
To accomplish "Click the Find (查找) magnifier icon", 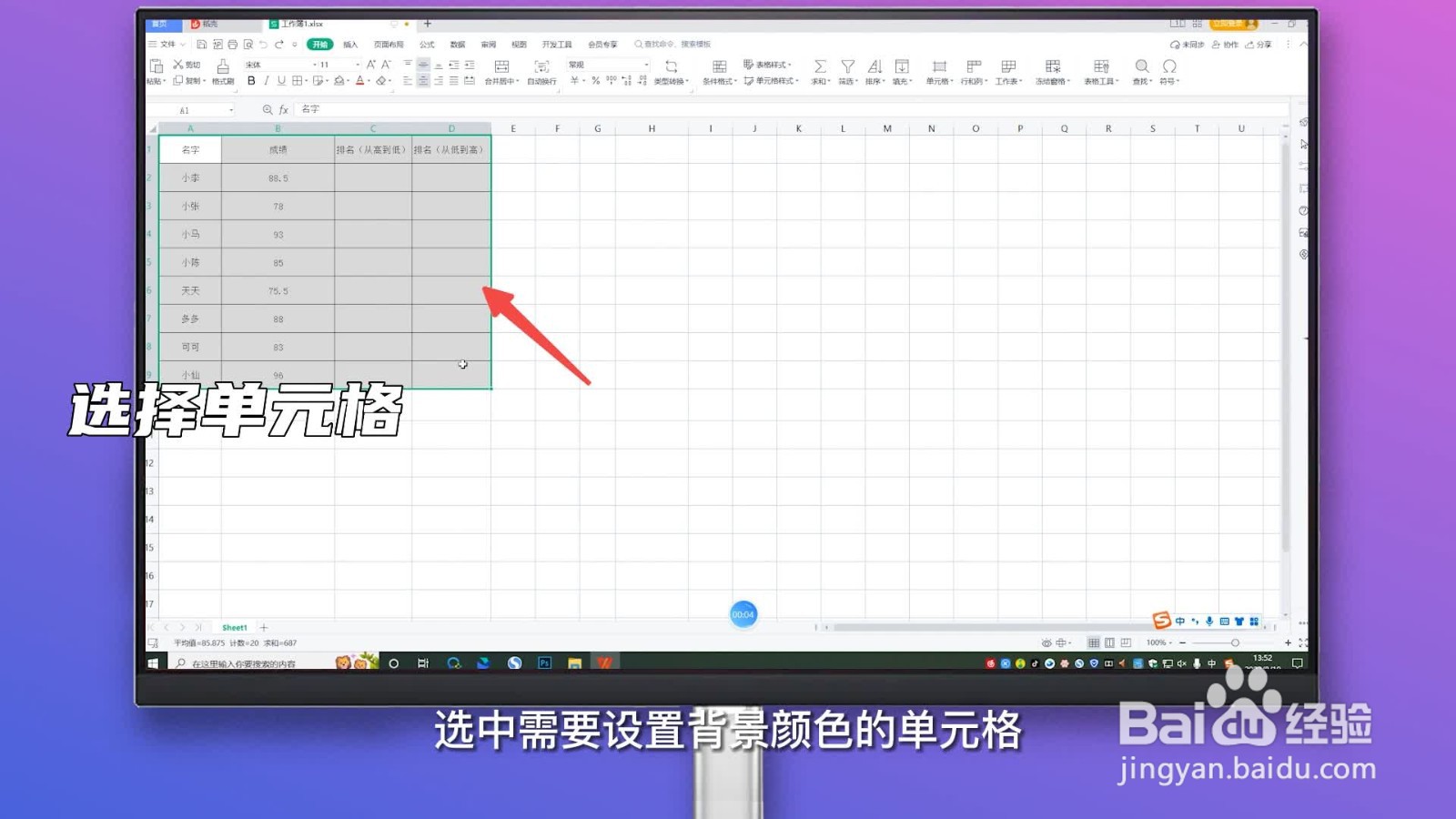I will pyautogui.click(x=1141, y=66).
